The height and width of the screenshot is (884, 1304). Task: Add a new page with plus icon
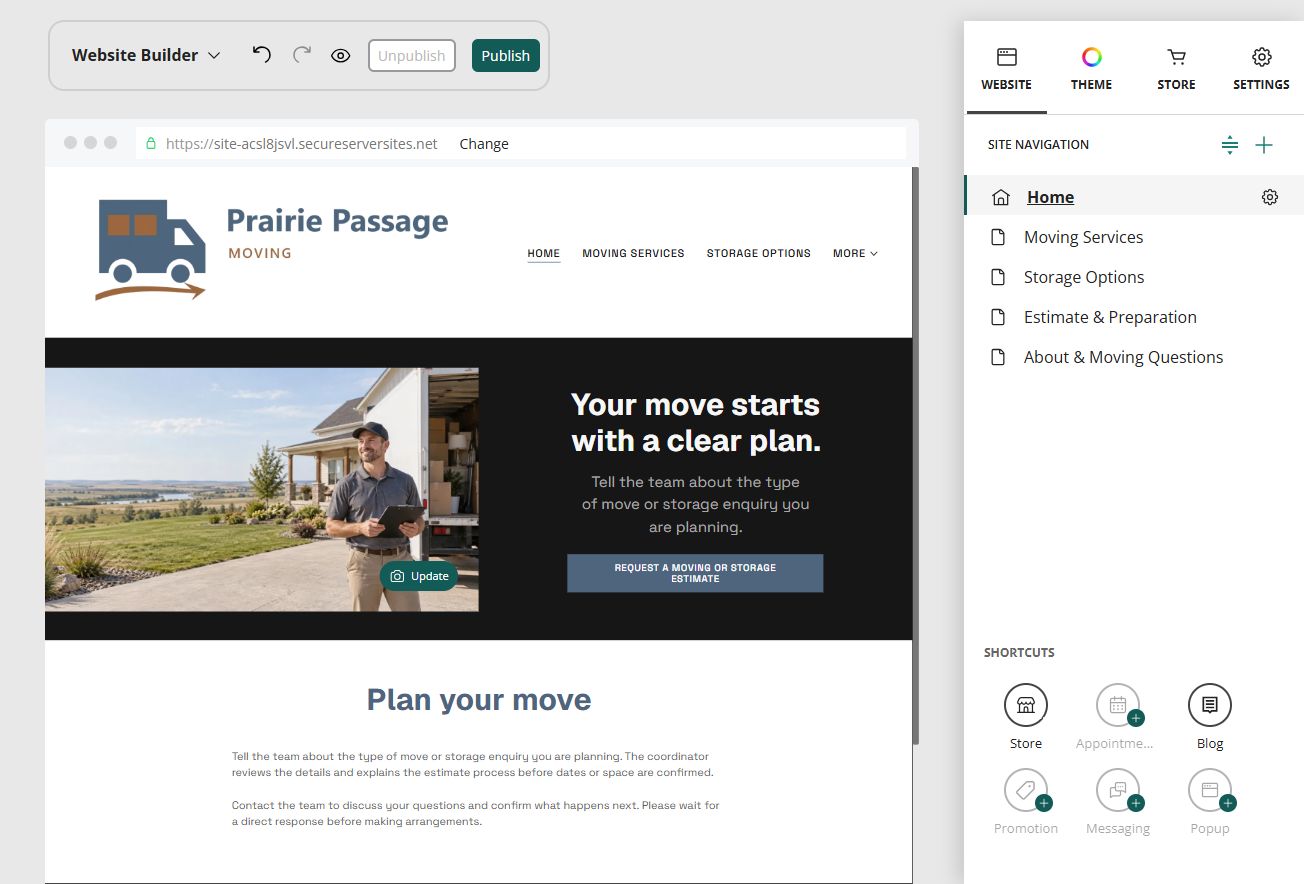pos(1264,145)
